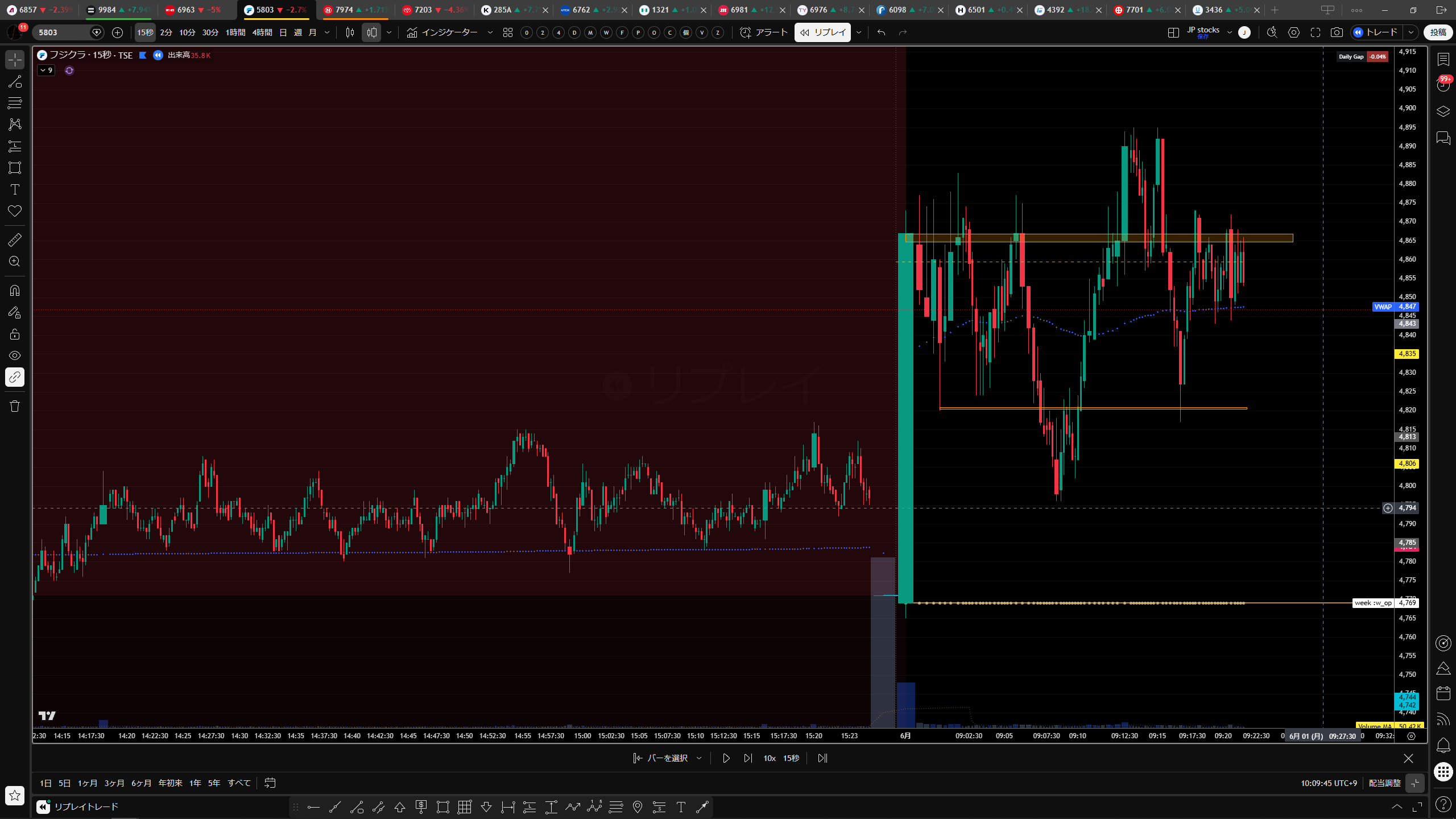
Task: Collapse the indicator legend showing 9
Action: click(46, 71)
